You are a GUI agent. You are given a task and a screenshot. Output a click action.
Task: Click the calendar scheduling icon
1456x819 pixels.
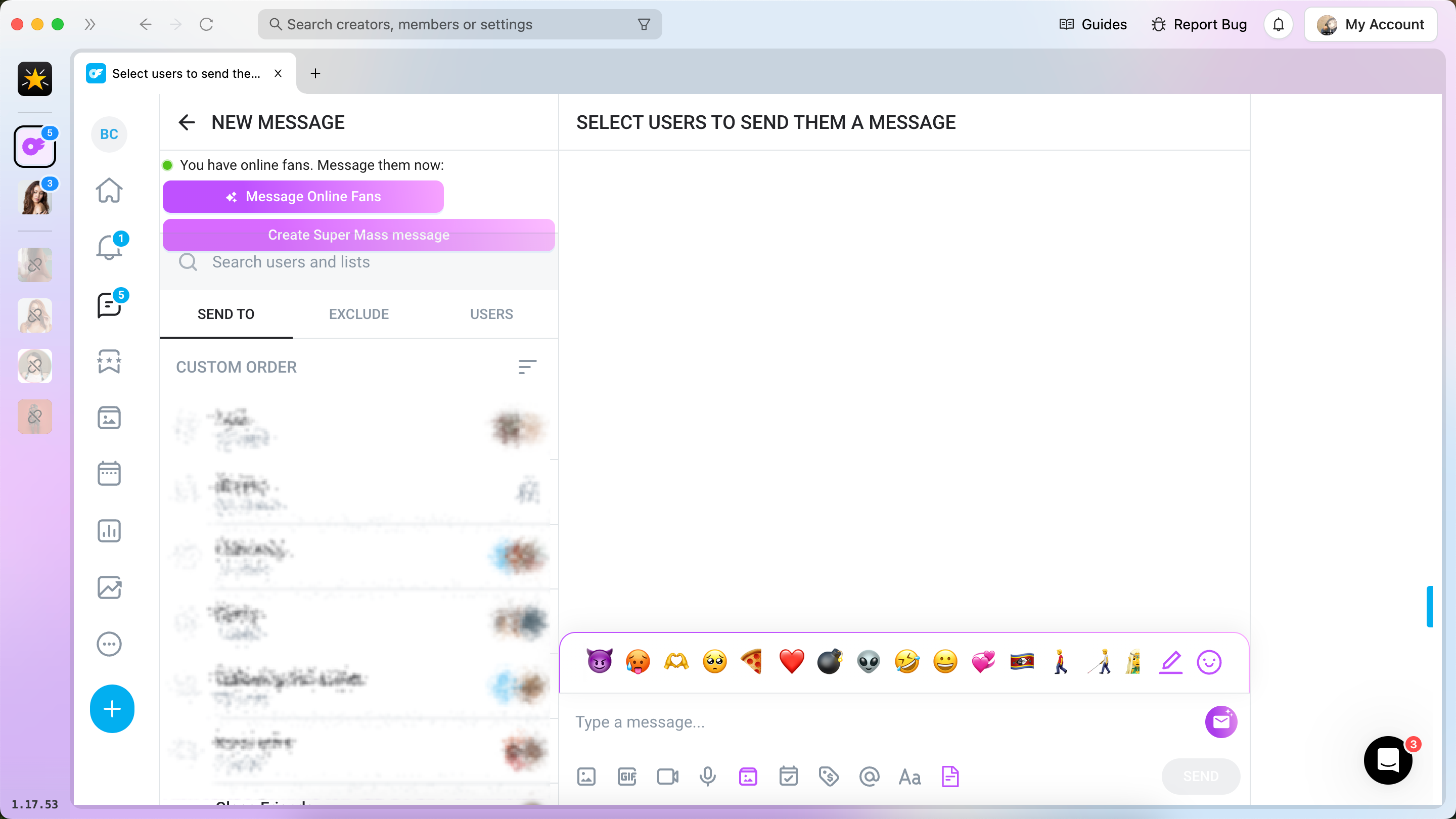[788, 777]
